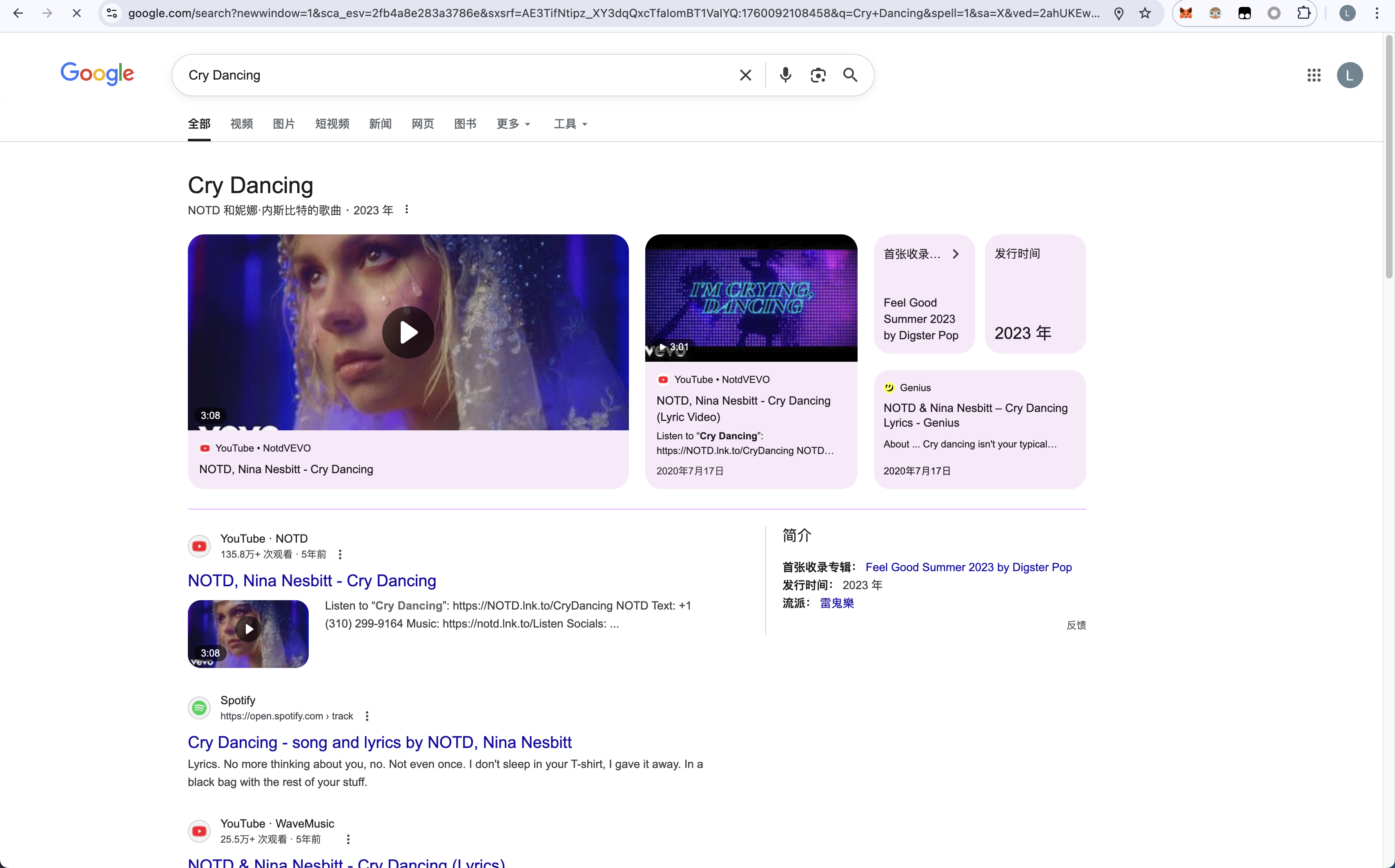1395x868 pixels.
Task: Switch to the 新闻 tab
Action: tap(380, 124)
